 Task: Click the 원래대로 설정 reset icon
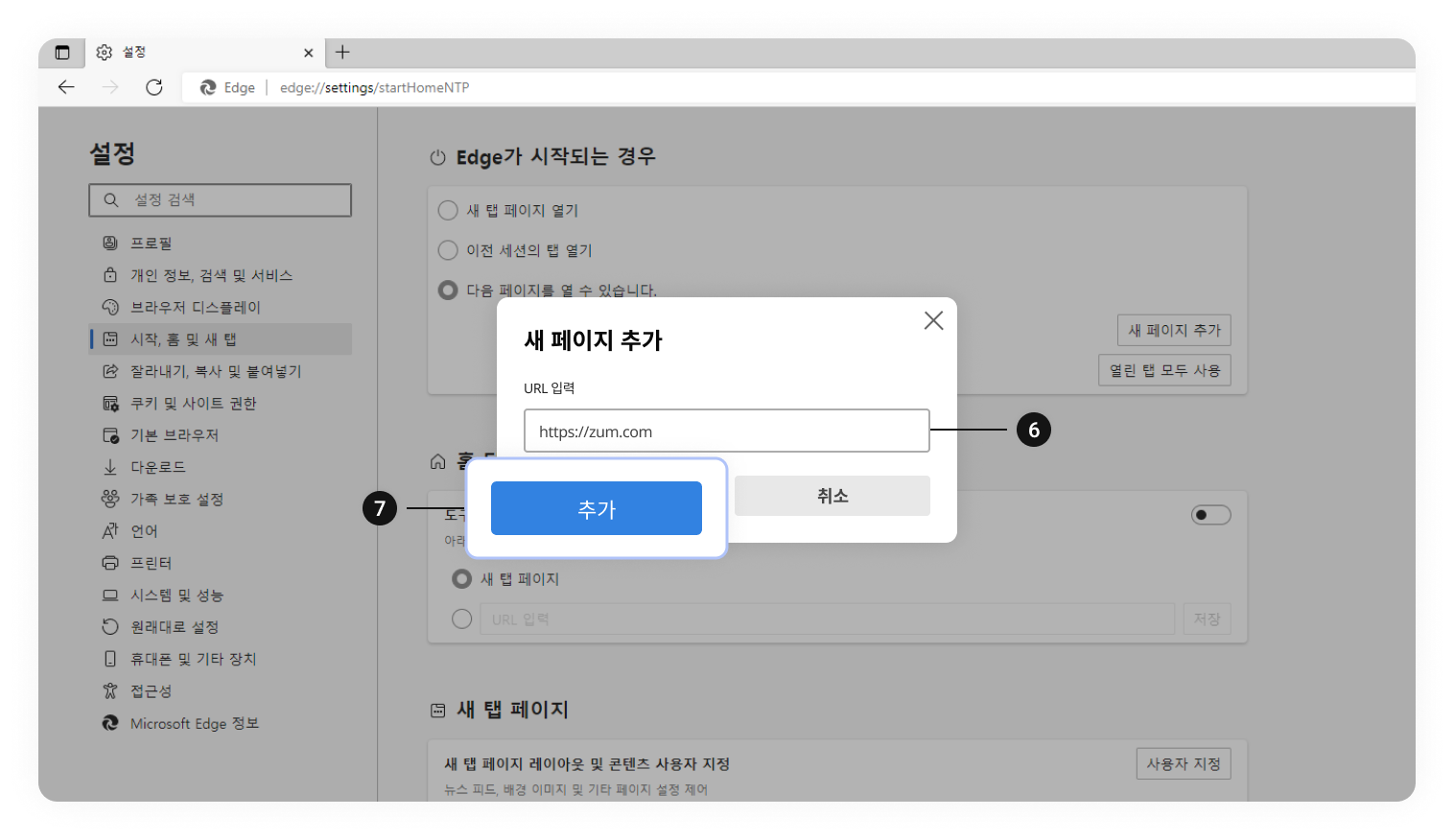coord(110,626)
